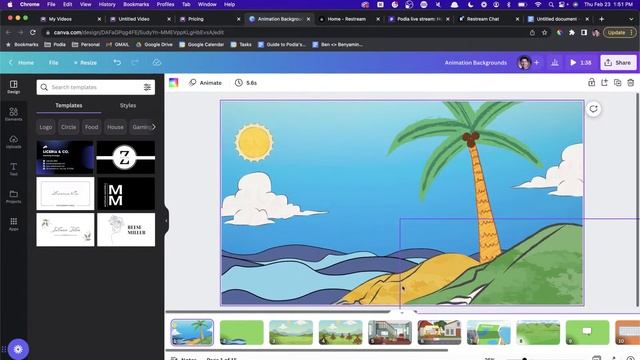The image size is (640, 360).
Task: Open a new browser tab
Action: coord(601,19)
